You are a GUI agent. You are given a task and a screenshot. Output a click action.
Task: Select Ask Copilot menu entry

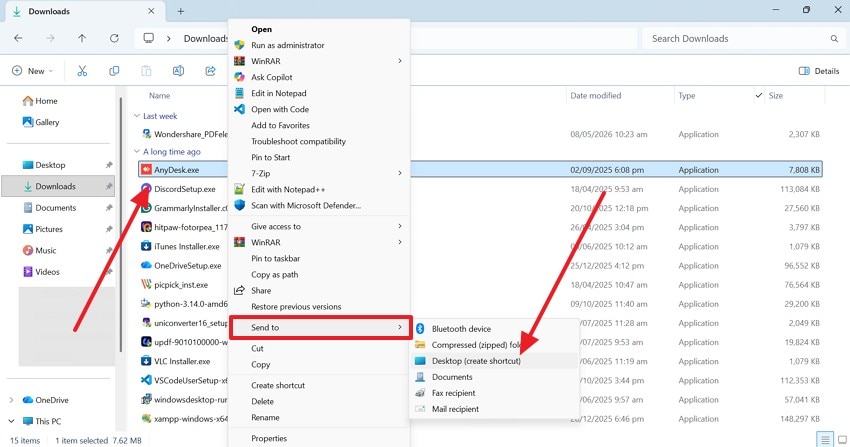click(x=319, y=77)
